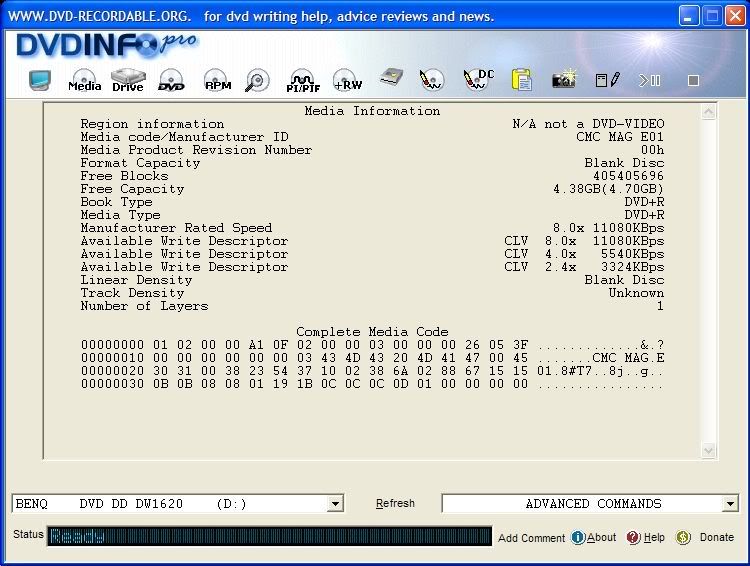Click the scroll down arrow in info panel
Screen dimensions: 750x566
point(708,450)
